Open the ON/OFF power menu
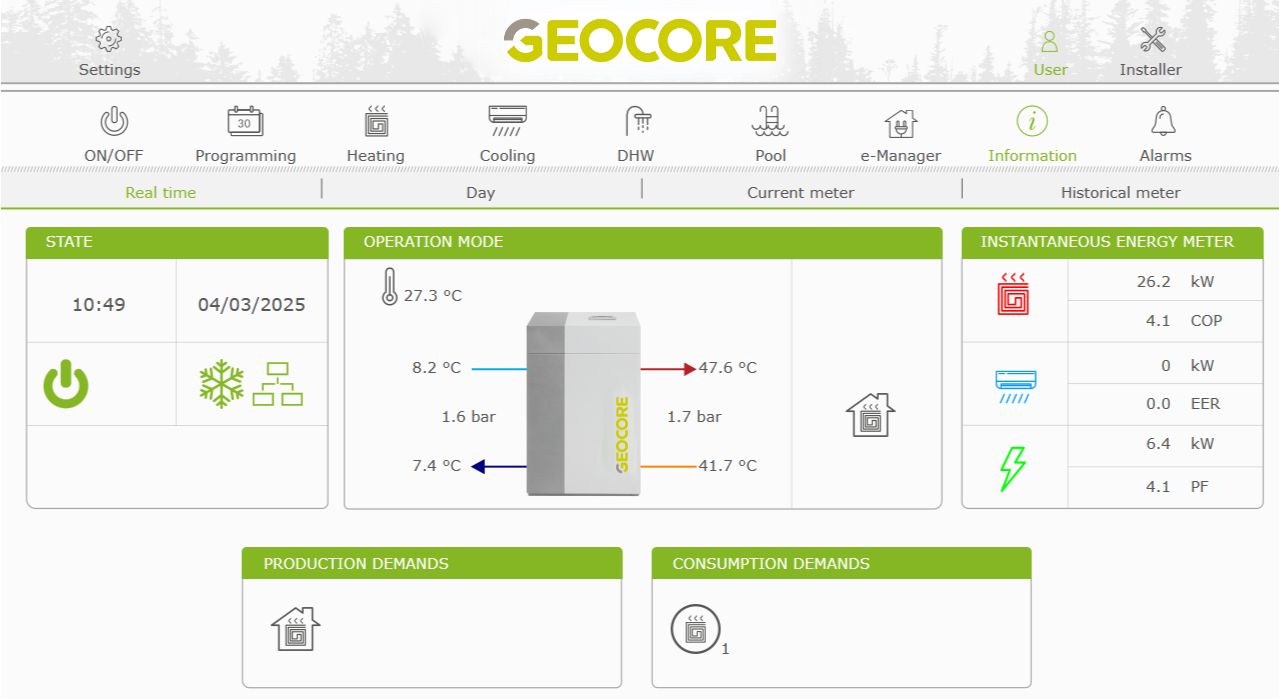The width and height of the screenshot is (1279, 699). pyautogui.click(x=114, y=122)
